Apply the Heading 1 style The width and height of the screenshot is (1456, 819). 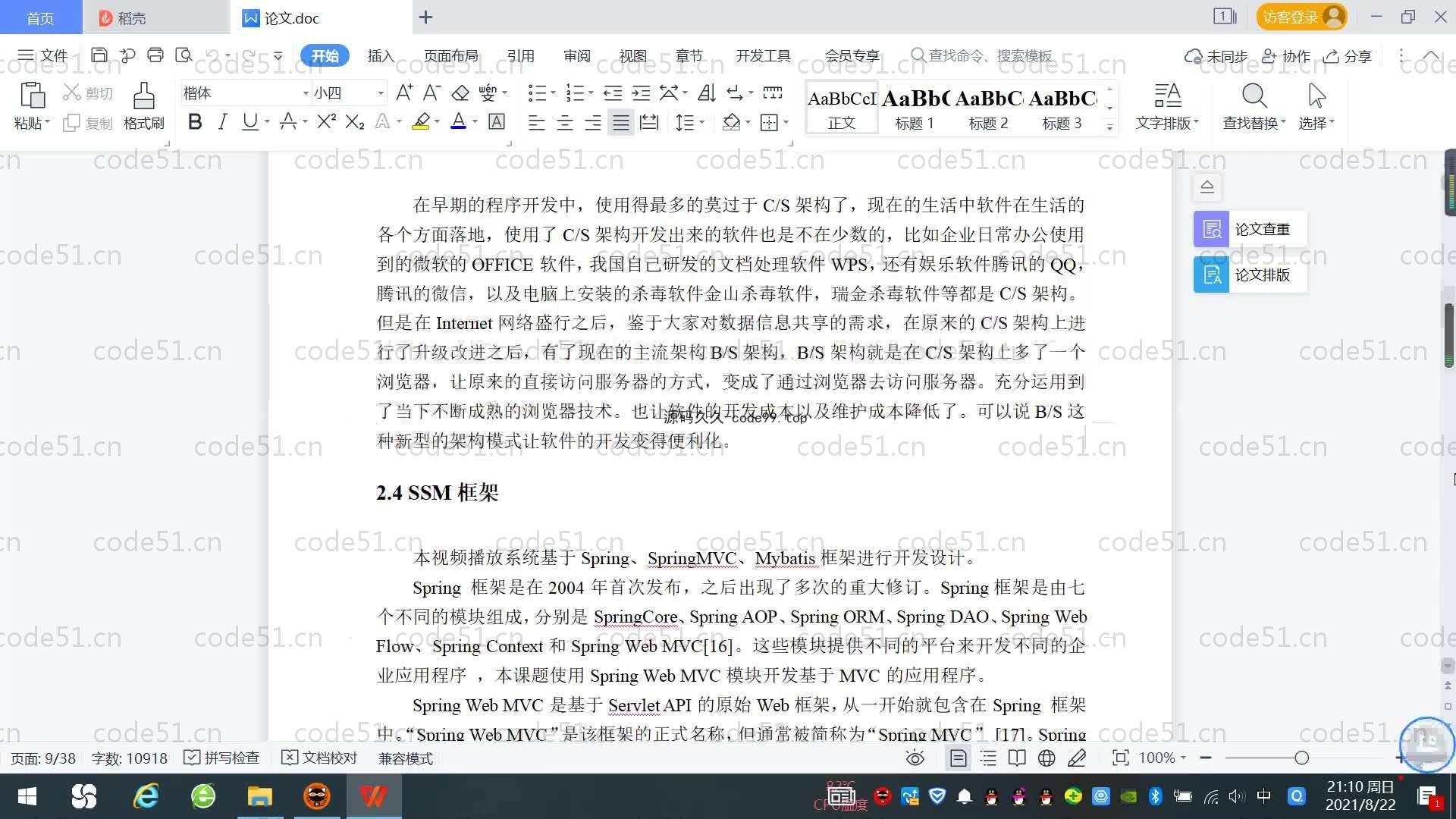(915, 108)
